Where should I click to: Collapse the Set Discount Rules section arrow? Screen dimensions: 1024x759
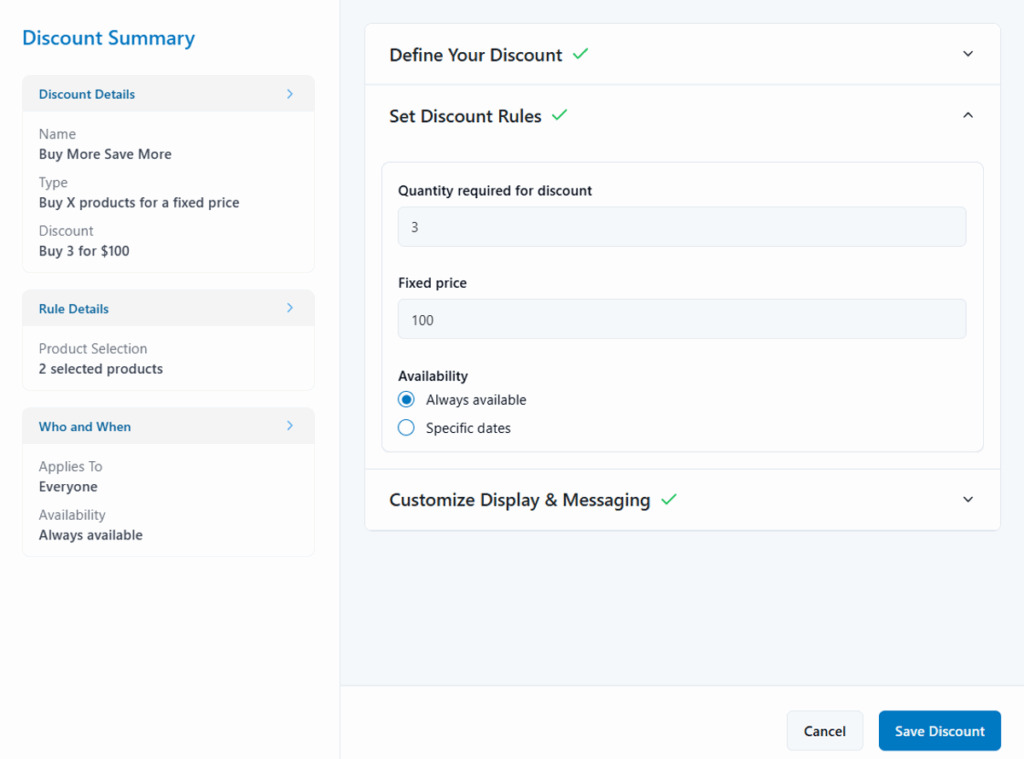coord(967,116)
